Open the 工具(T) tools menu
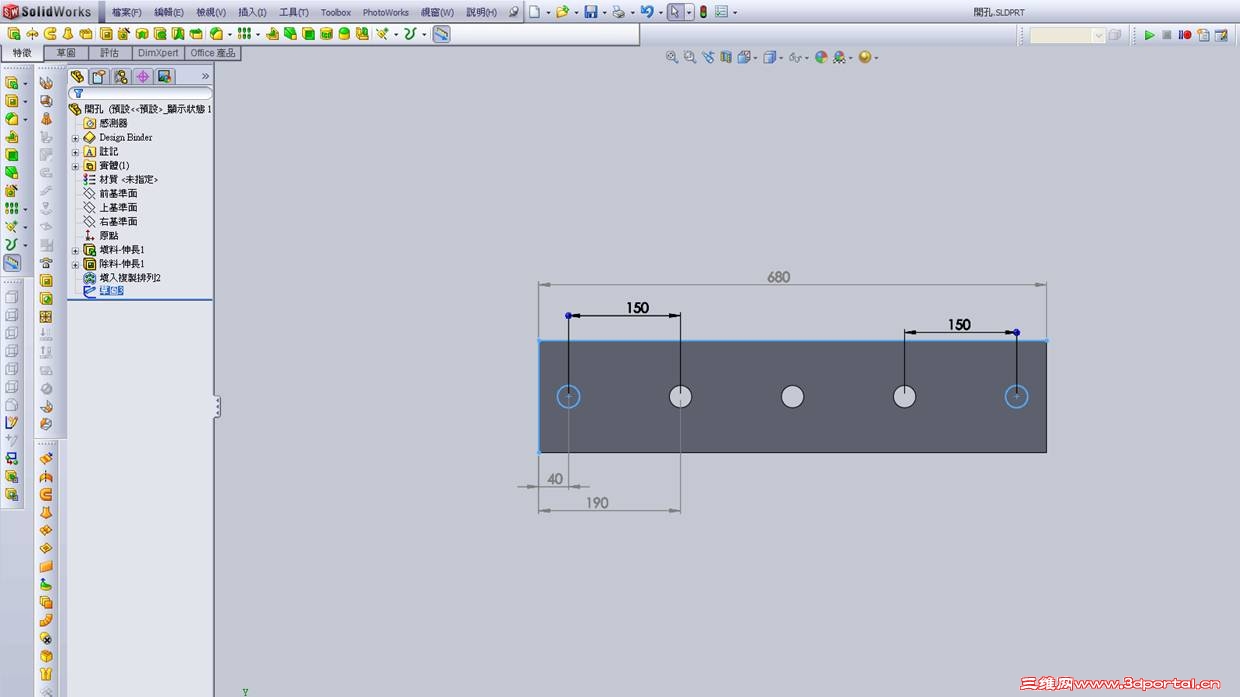 pyautogui.click(x=293, y=12)
